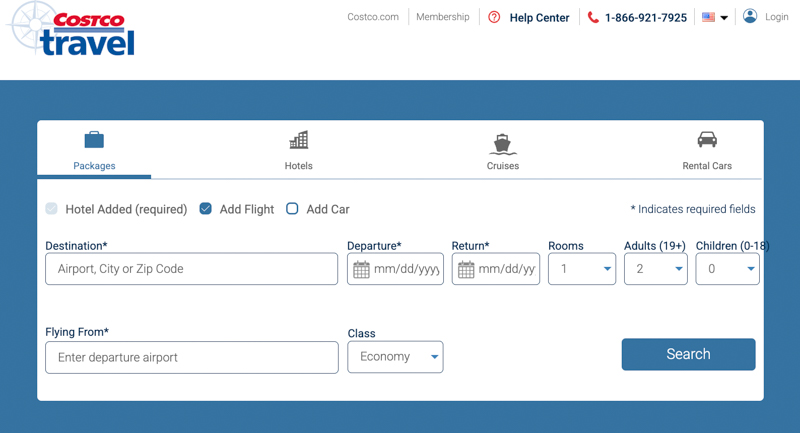Switch to the Packages tab
The height and width of the screenshot is (433, 800).
(x=94, y=150)
